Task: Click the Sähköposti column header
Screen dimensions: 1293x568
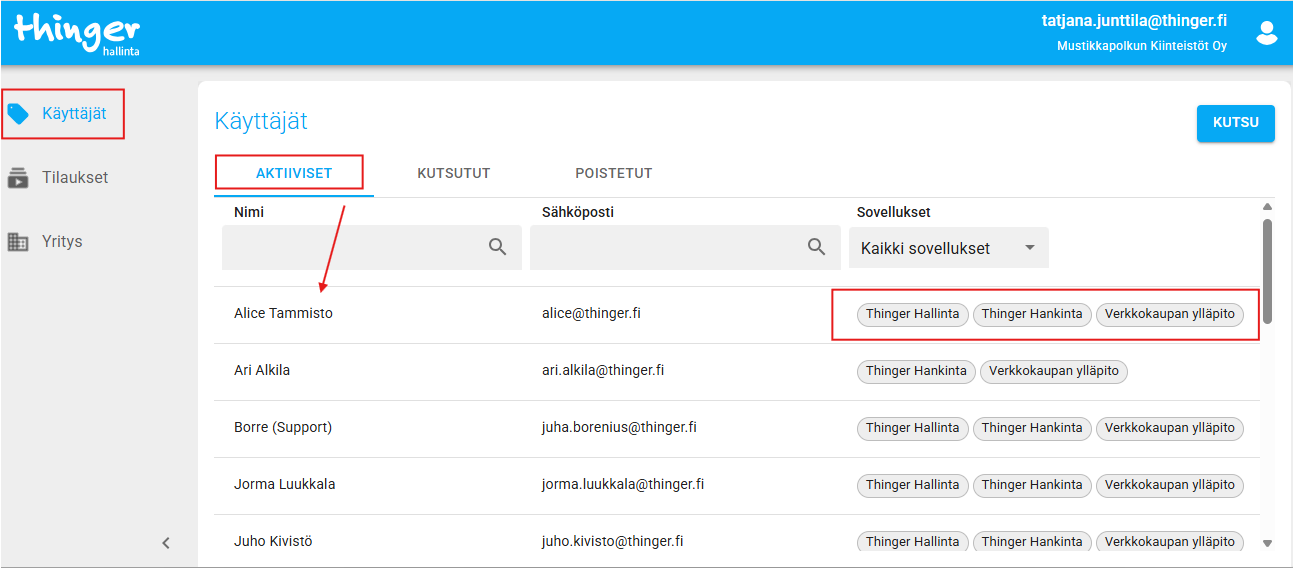Action: click(578, 212)
